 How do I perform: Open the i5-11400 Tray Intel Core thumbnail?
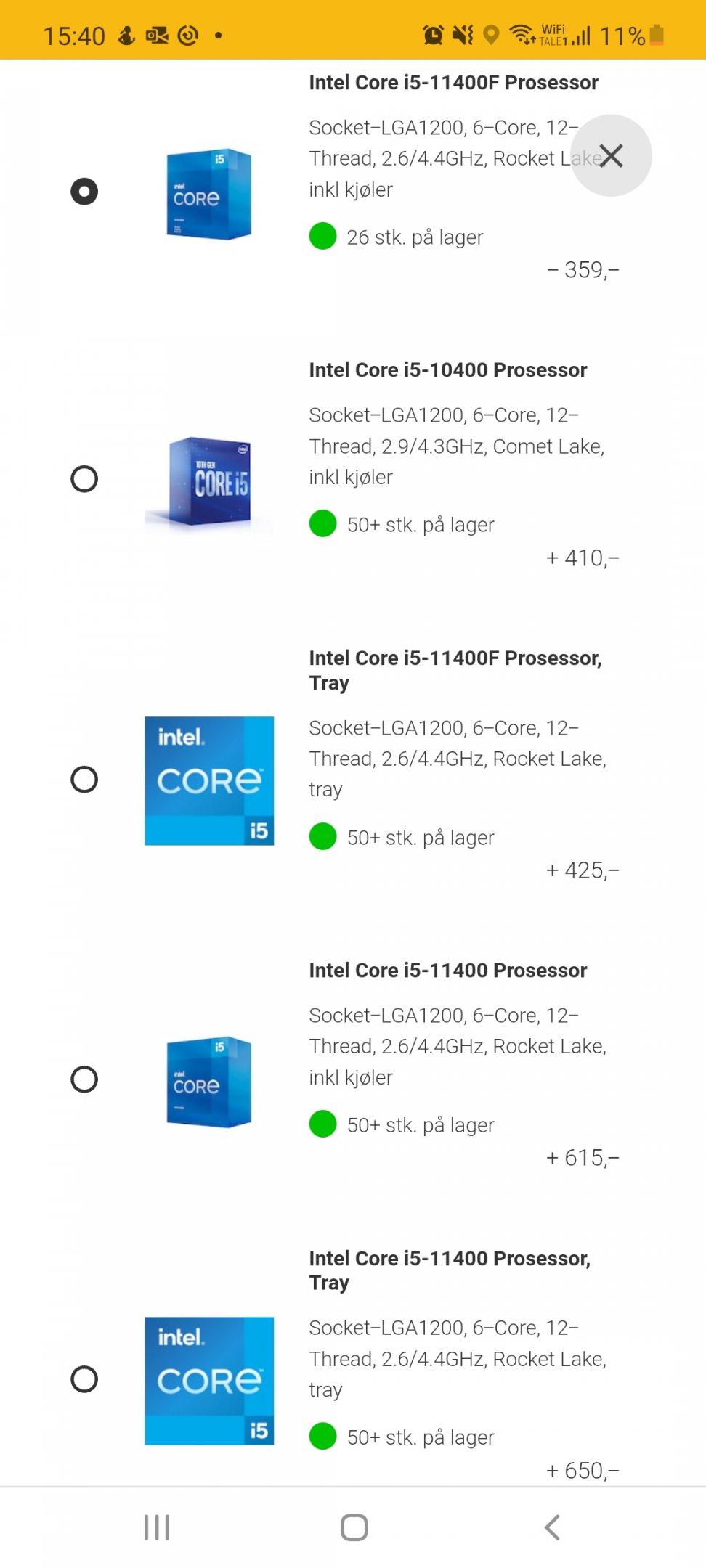coord(209,1381)
